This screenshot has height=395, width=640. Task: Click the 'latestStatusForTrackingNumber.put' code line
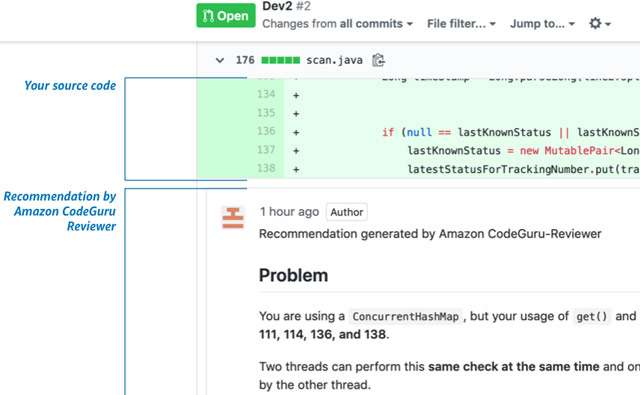click(x=523, y=169)
